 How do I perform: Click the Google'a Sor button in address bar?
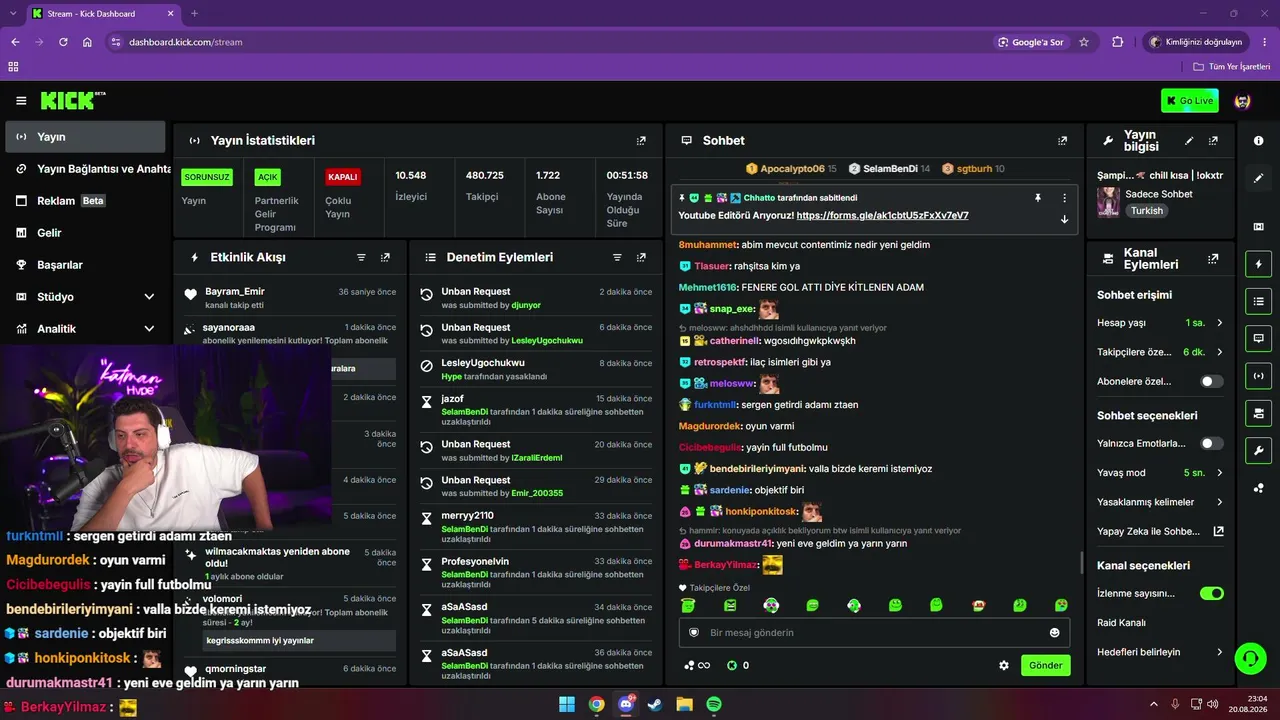click(1031, 42)
